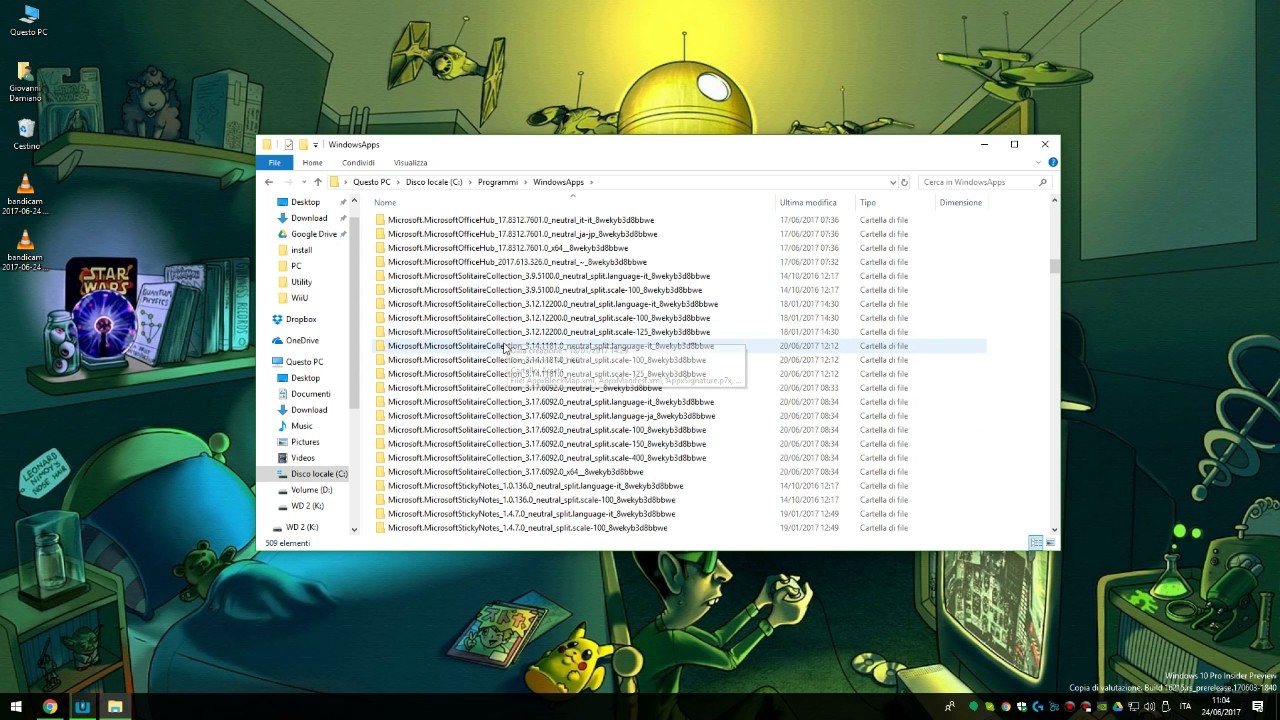This screenshot has width=1280, height=720.
Task: Select SolitaireCollection 3.17.6092.0 x64 folder
Action: click(x=515, y=472)
